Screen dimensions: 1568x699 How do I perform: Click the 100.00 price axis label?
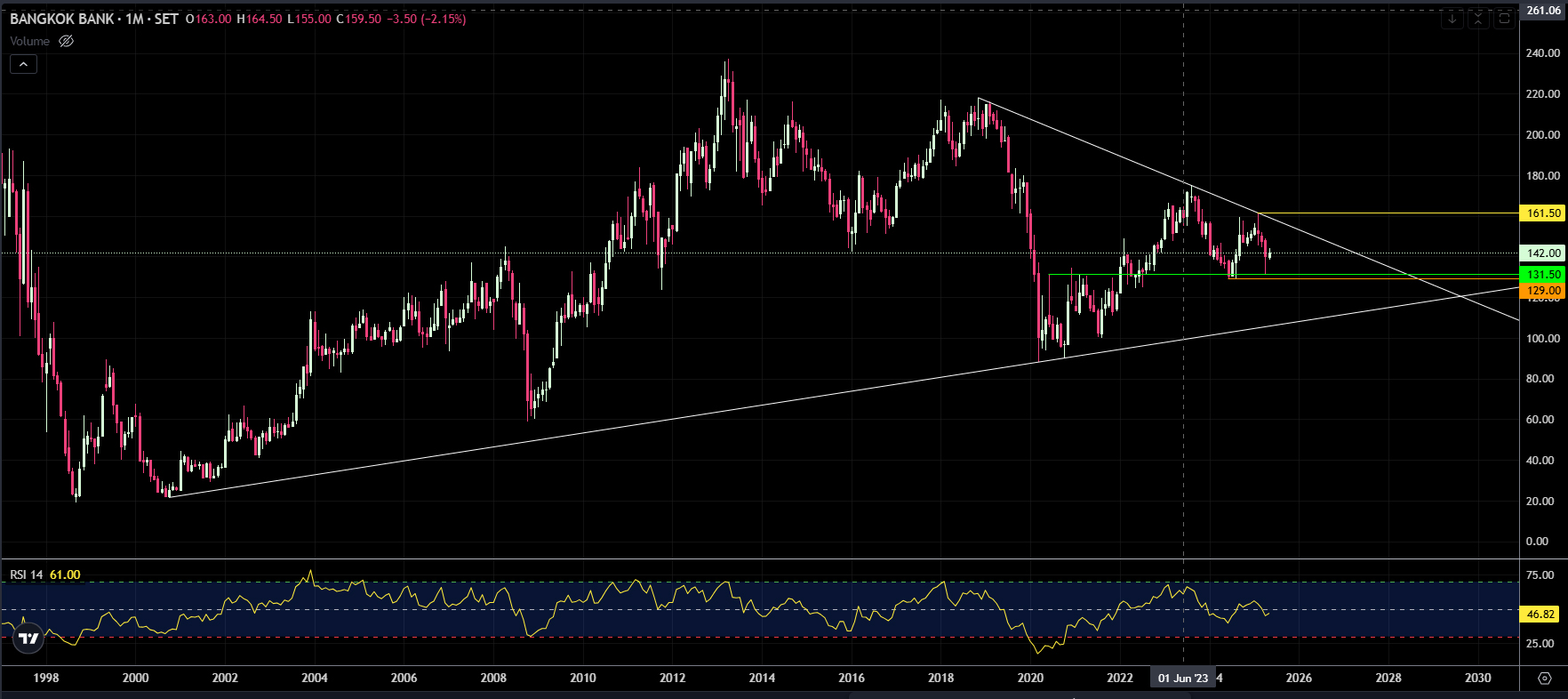click(1543, 339)
